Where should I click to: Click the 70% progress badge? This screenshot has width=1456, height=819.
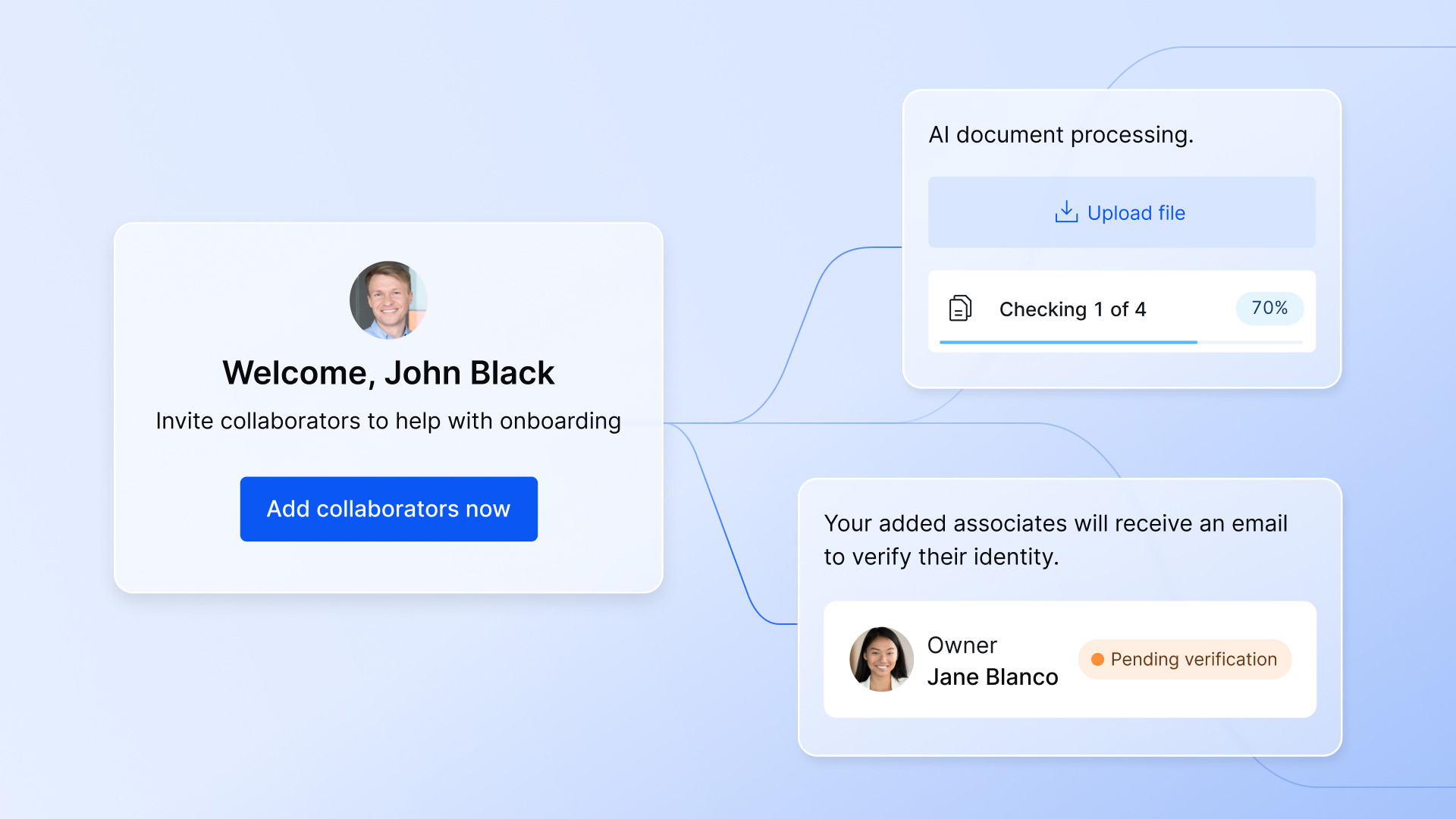[x=1269, y=309]
